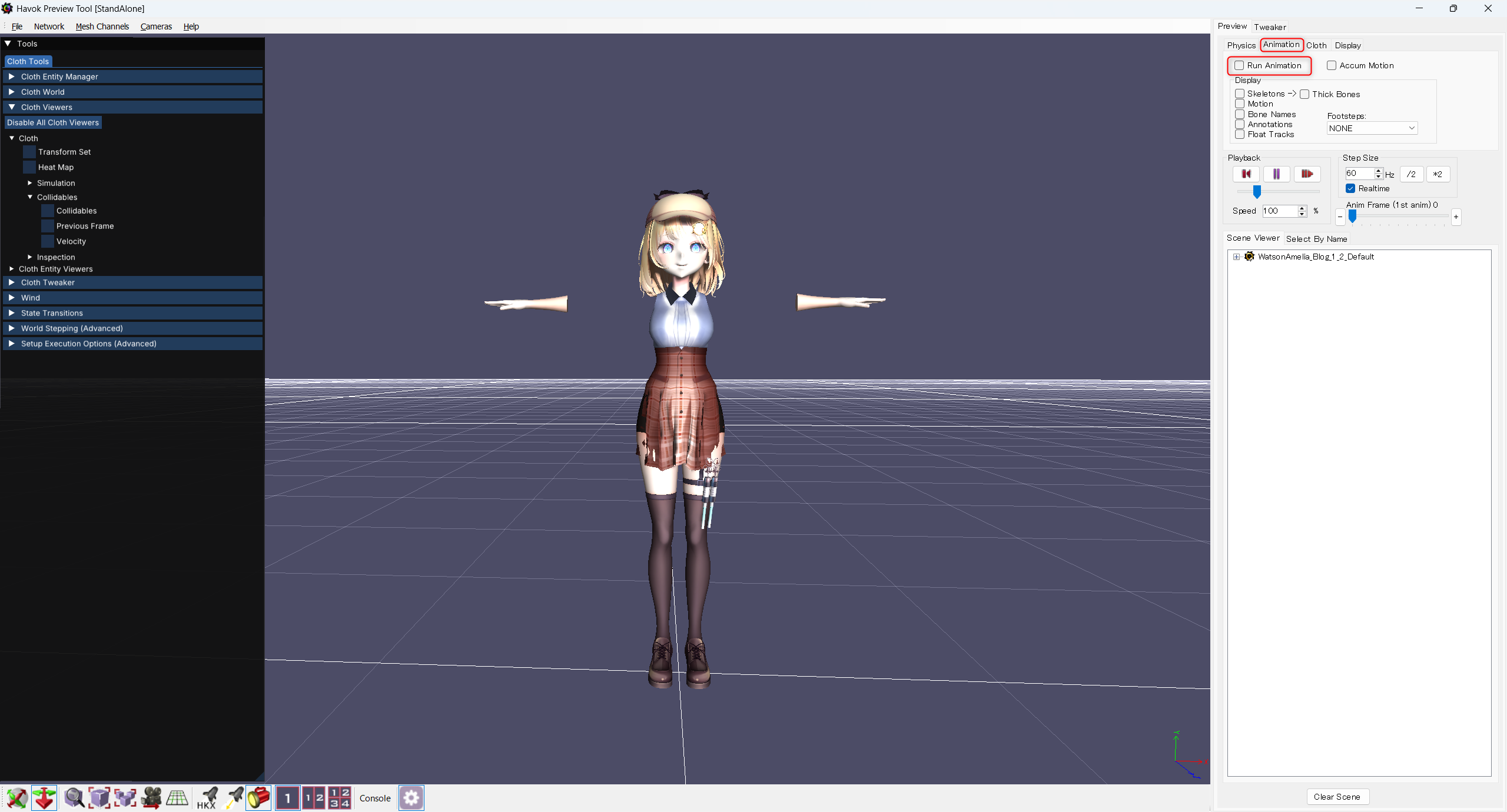Click the single cube frame-selection icon
The width and height of the screenshot is (1507, 812).
tap(99, 798)
